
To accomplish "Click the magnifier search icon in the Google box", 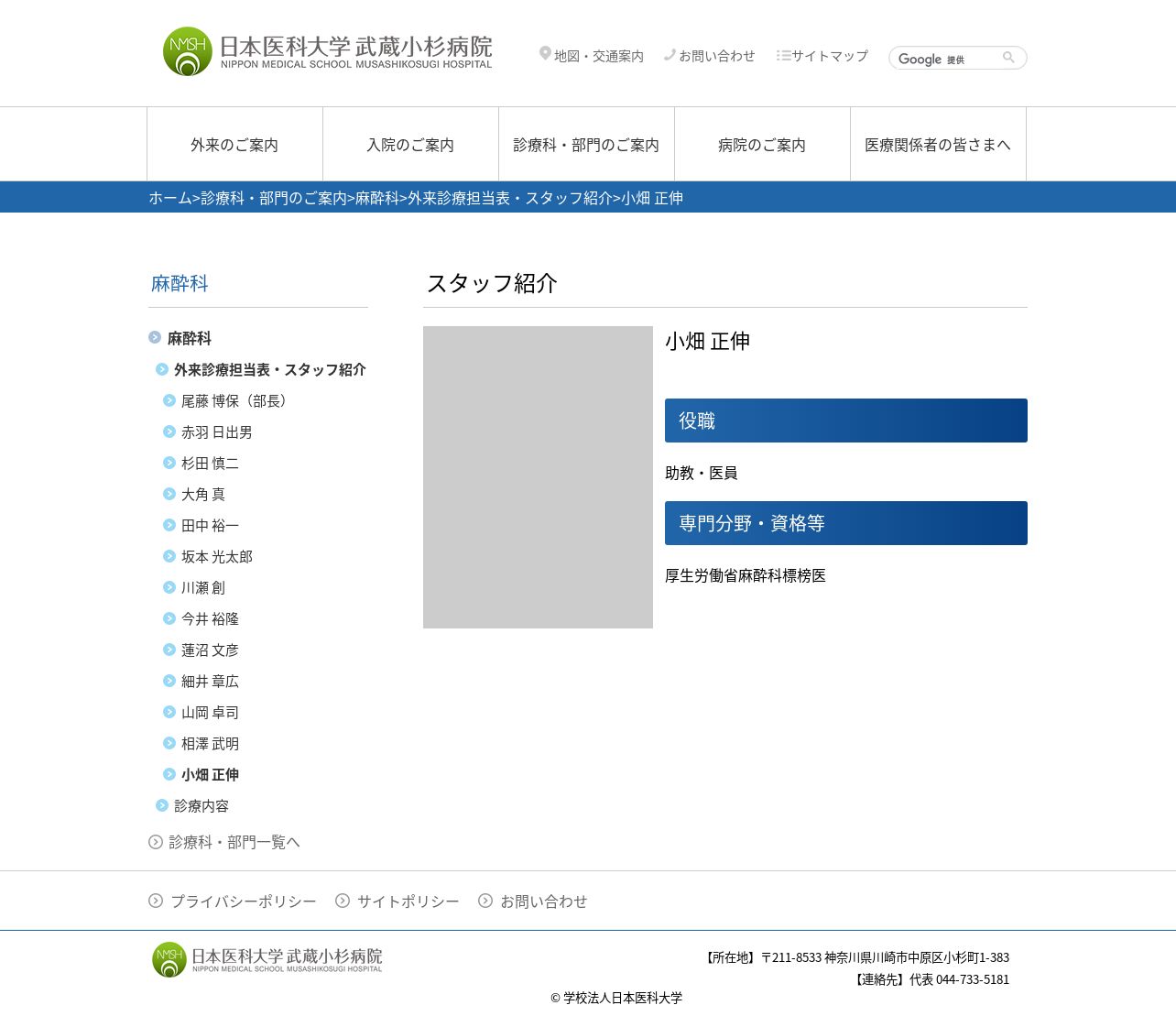I will point(1008,58).
